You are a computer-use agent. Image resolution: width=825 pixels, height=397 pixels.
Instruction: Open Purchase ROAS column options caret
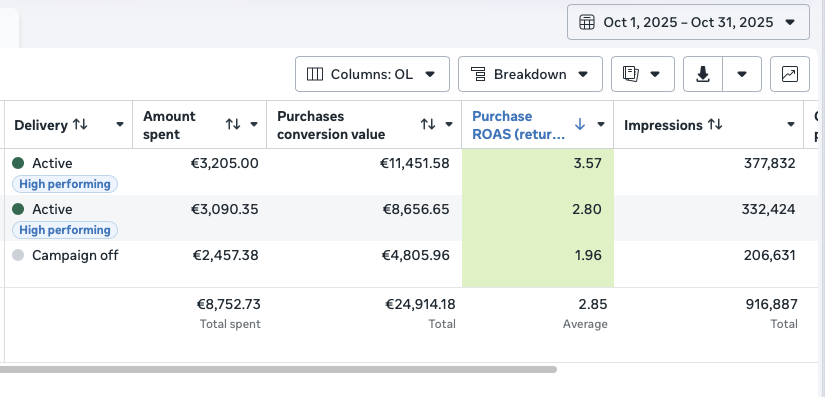(601, 125)
